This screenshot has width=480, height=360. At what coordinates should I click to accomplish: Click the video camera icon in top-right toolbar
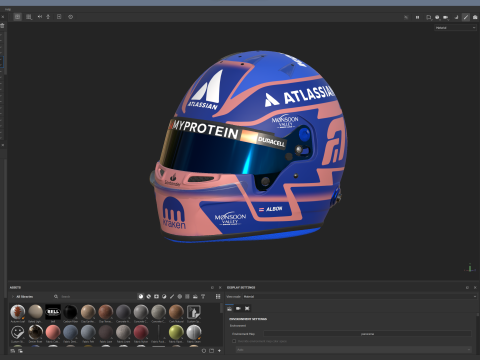tap(446, 17)
